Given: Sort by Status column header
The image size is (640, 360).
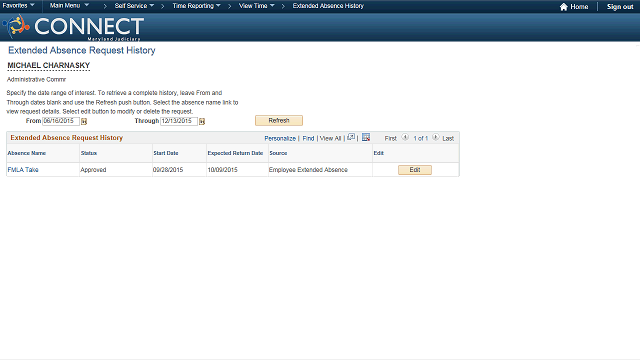Looking at the screenshot, I should tap(89, 153).
